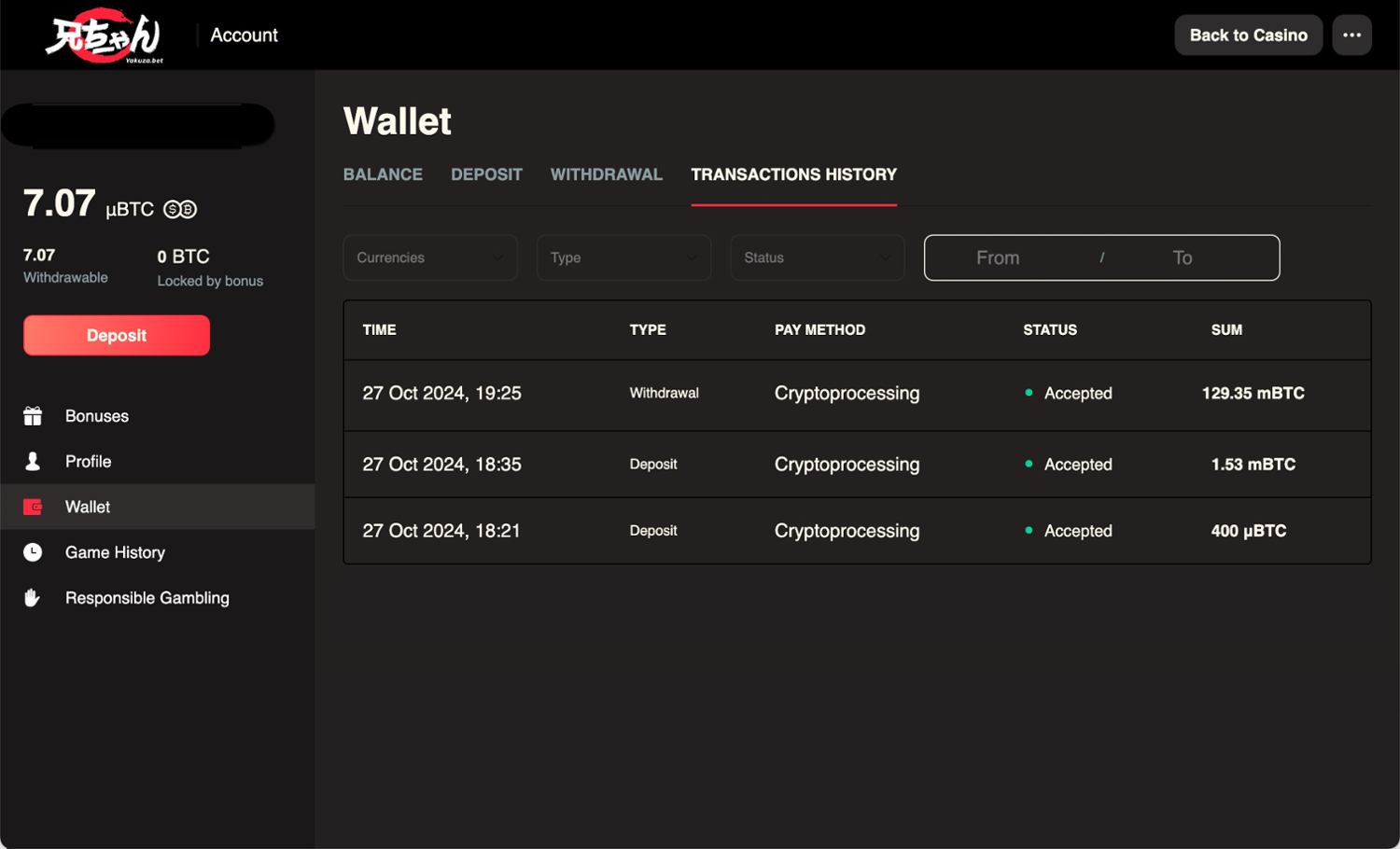Select the Deposit tab in Wallet
The height and width of the screenshot is (849, 1400).
486,174
